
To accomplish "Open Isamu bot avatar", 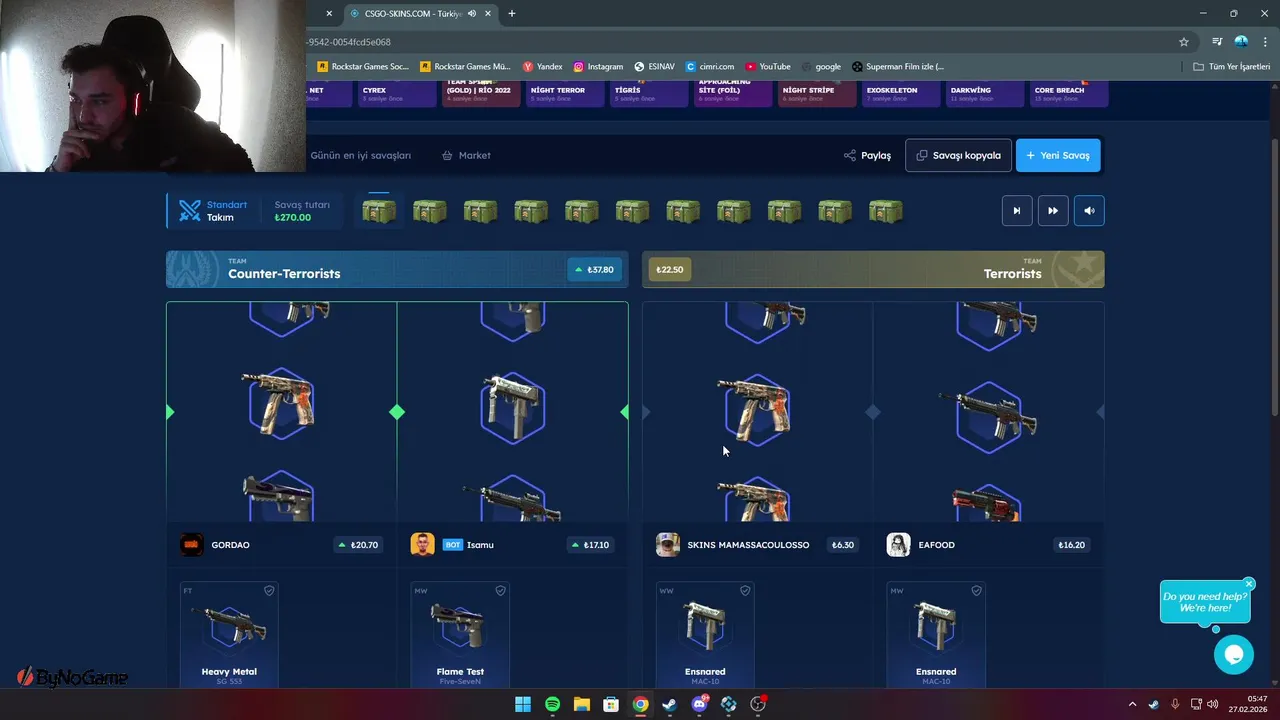I will (422, 545).
